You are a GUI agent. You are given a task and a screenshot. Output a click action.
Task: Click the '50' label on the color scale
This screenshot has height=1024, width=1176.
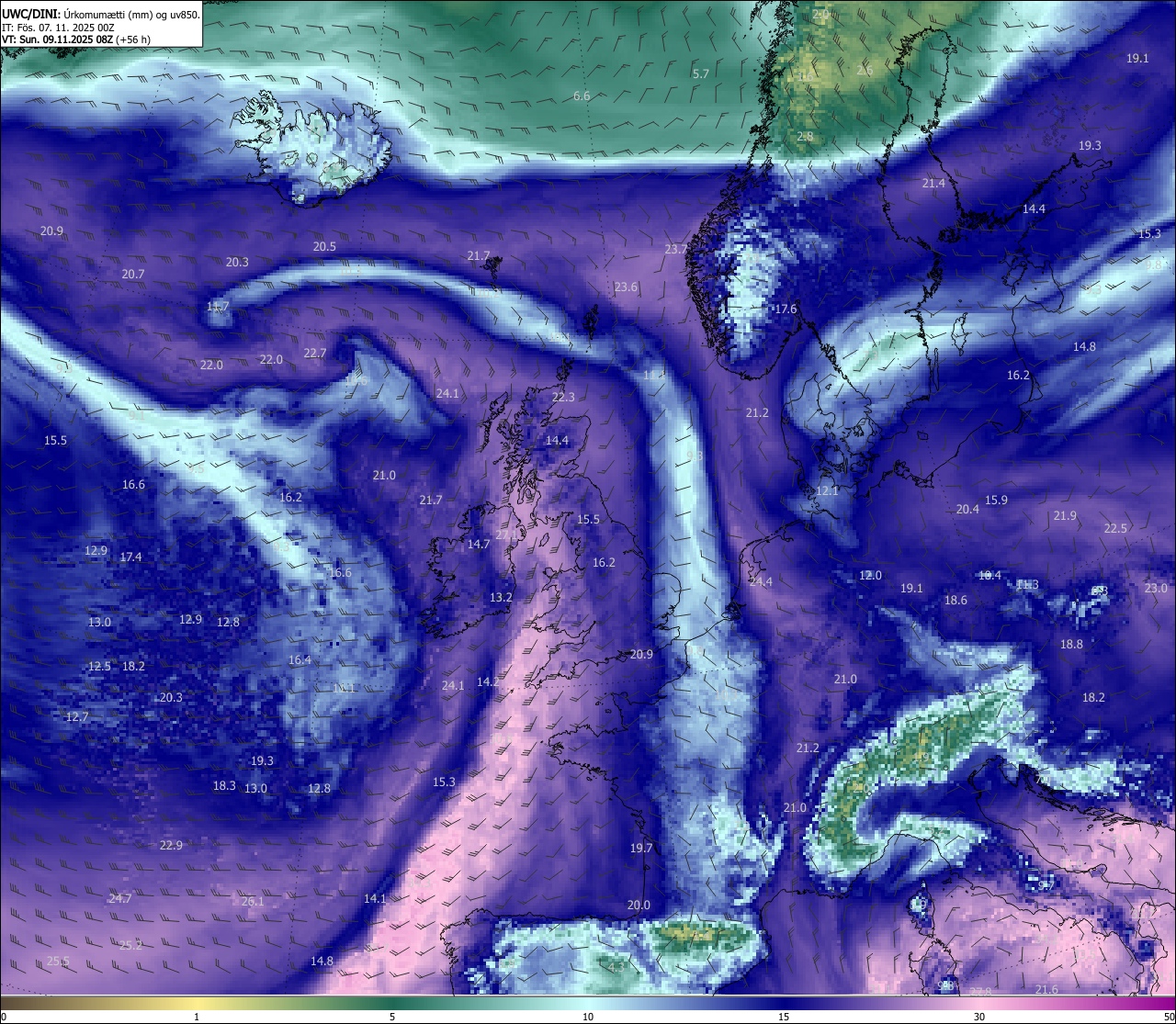(x=1169, y=1017)
